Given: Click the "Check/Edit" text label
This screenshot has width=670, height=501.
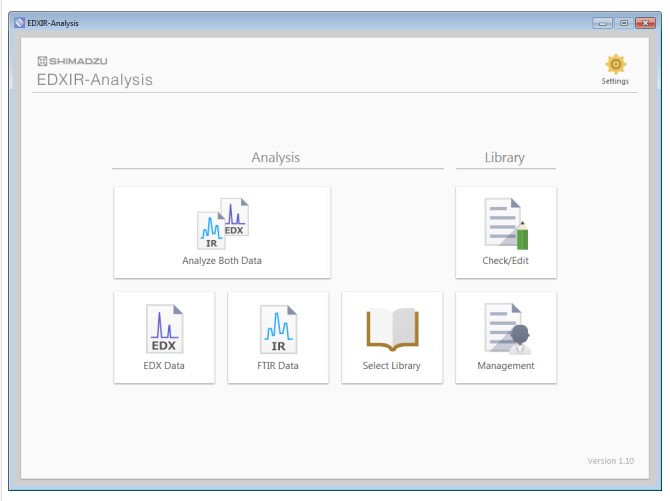Looking at the screenshot, I should coord(506,261).
